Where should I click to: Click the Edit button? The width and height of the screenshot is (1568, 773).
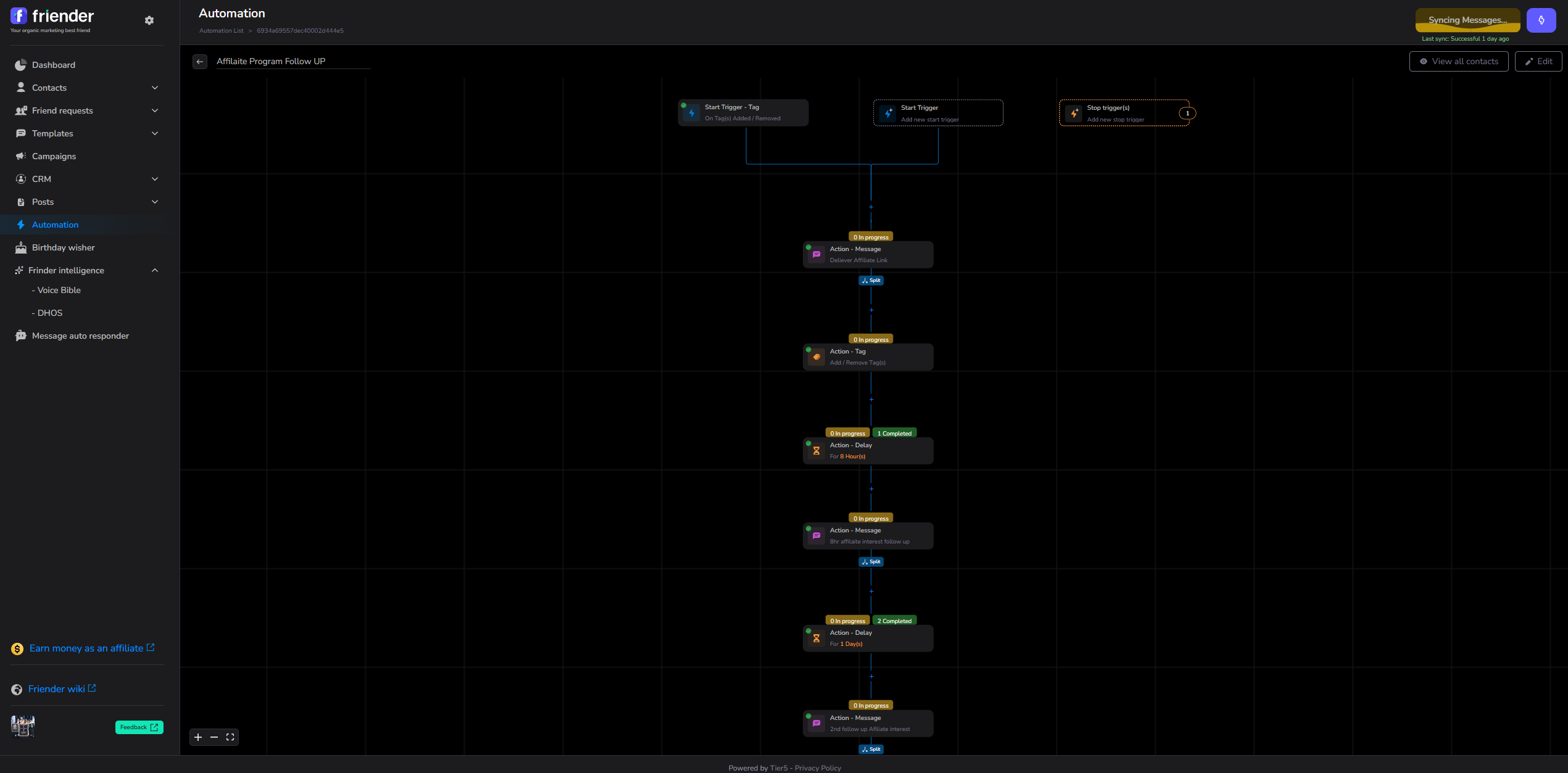[x=1538, y=61]
